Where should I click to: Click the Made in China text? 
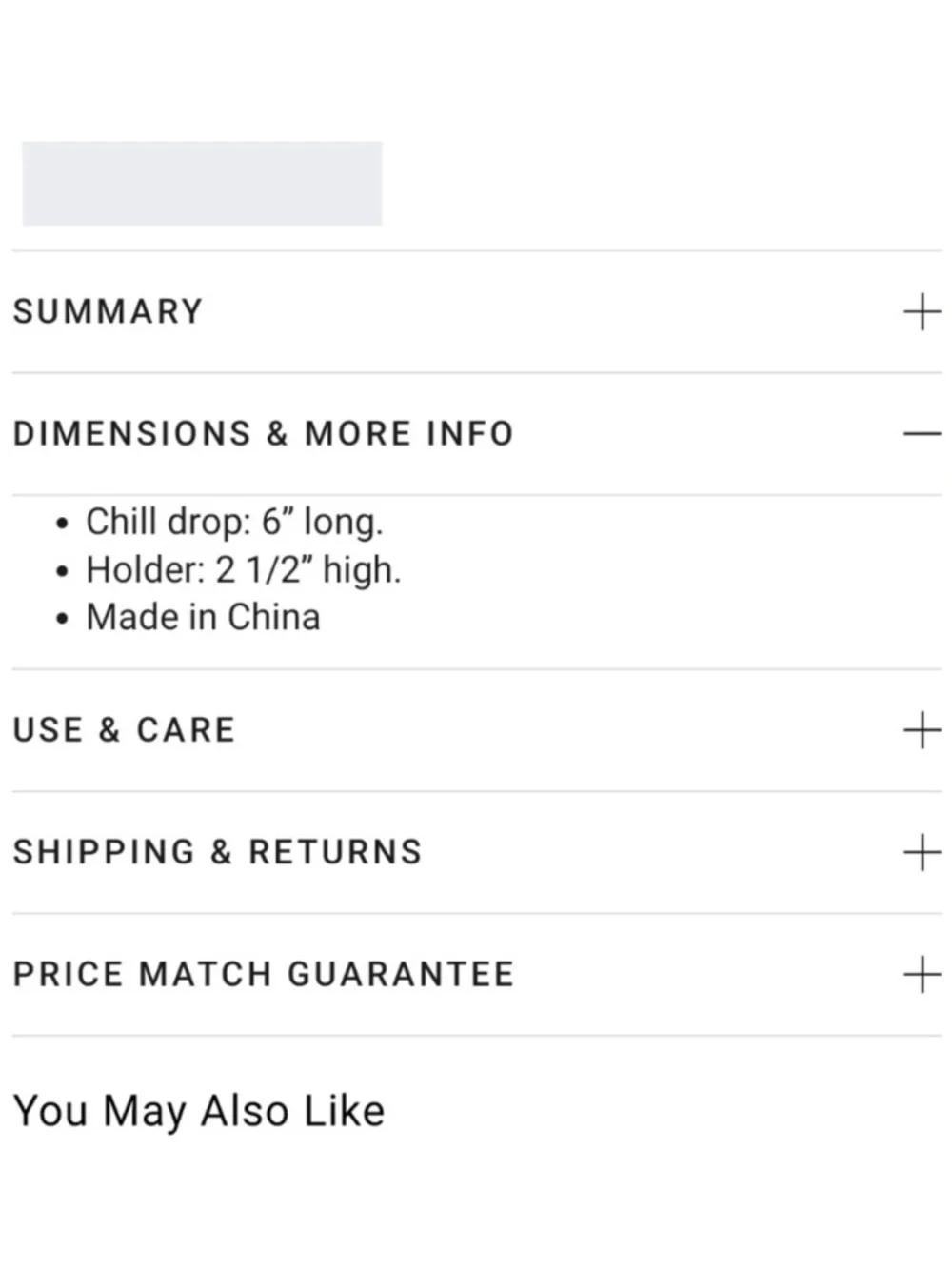(x=203, y=617)
